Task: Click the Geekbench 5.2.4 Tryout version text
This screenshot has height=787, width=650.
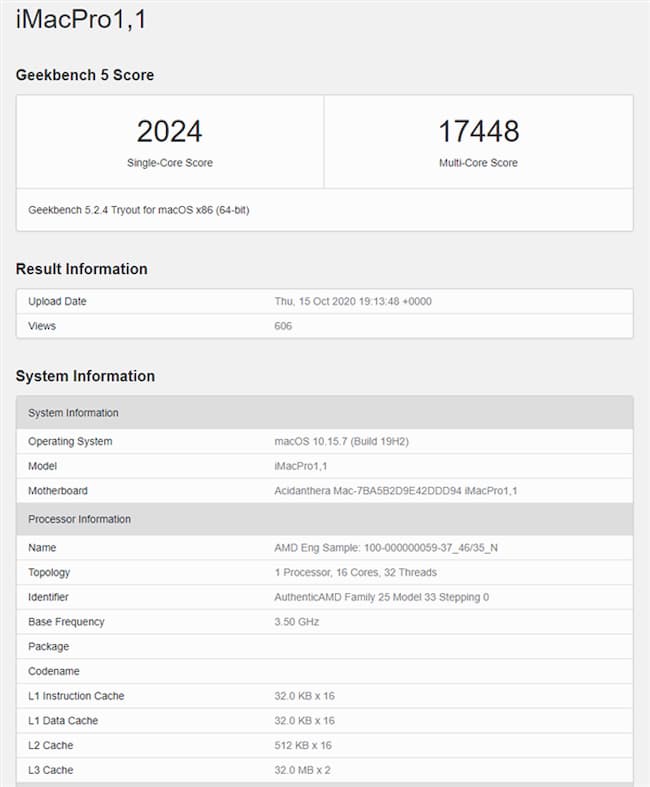Action: pos(139,211)
